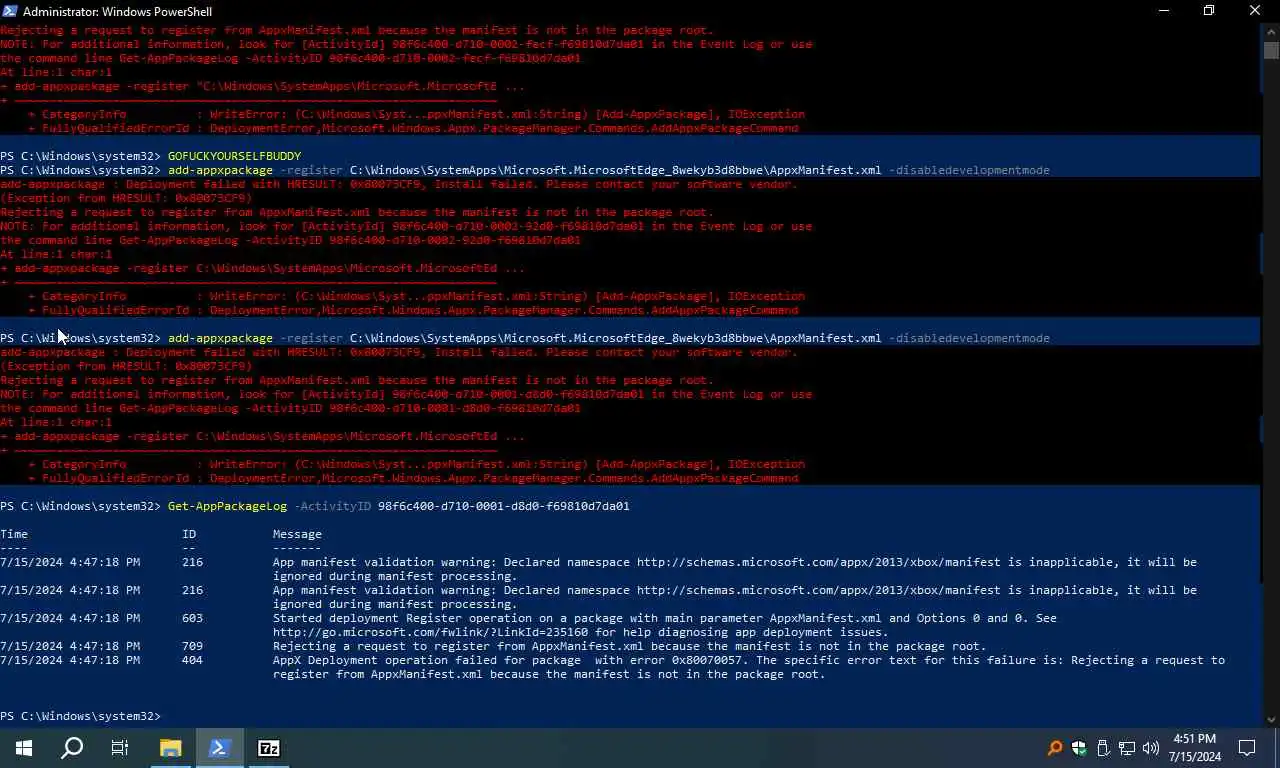This screenshot has width=1280, height=768.
Task: Click log ID 603 cell
Action: coord(192,618)
